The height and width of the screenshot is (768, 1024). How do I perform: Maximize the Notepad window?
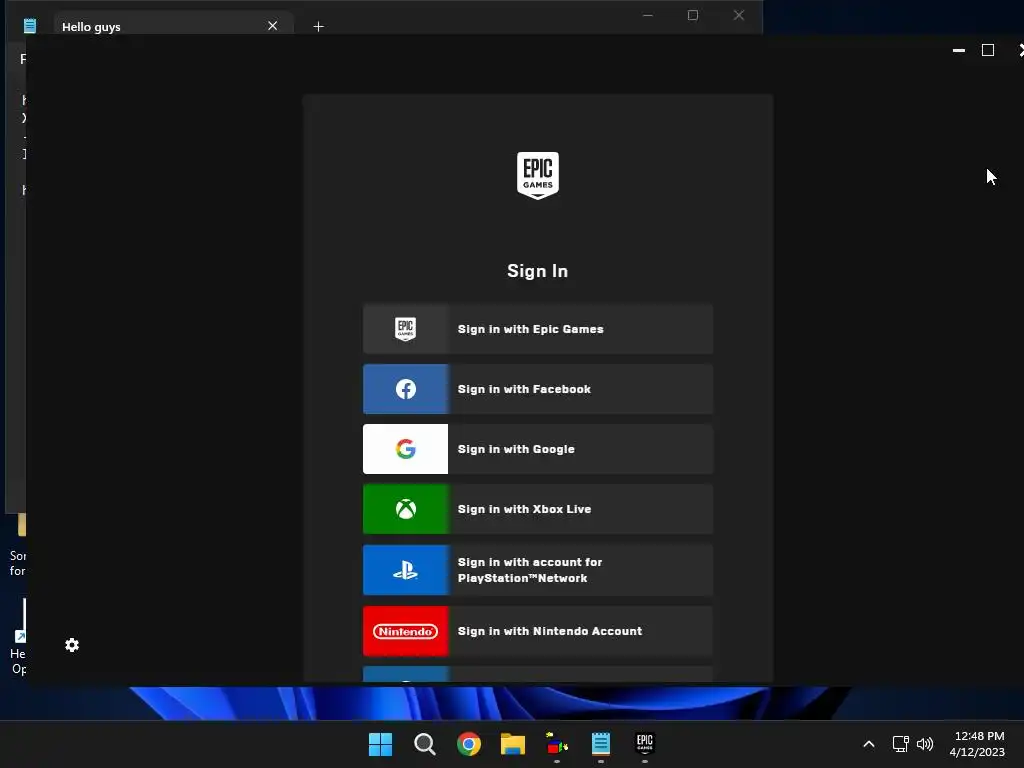tap(693, 15)
